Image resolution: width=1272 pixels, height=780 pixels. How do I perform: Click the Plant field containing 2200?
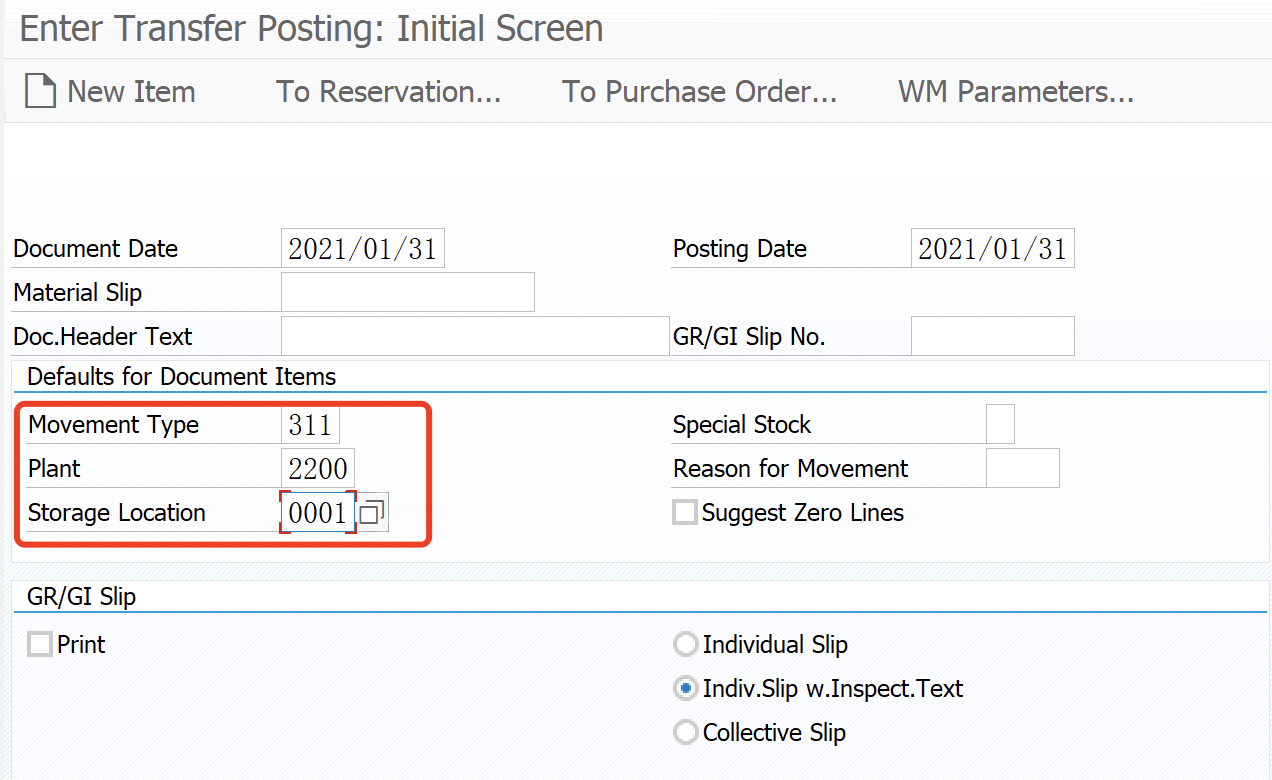317,467
